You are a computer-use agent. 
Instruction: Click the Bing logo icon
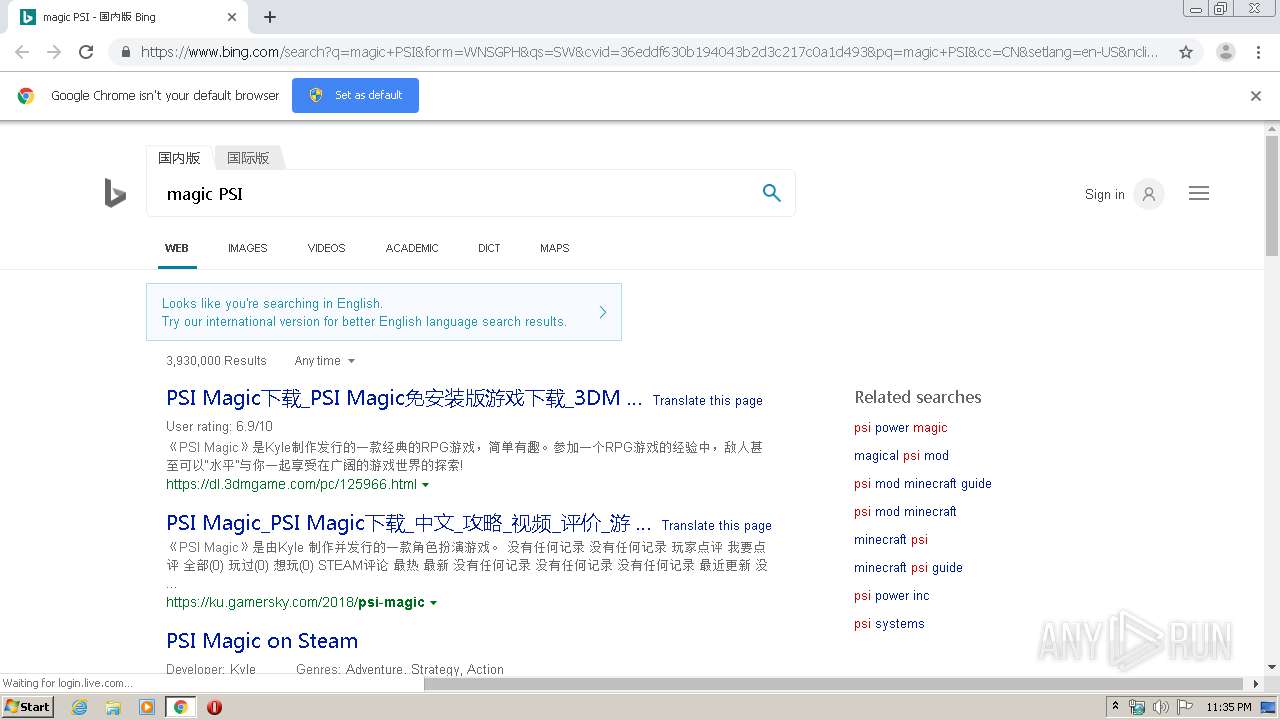pos(115,193)
